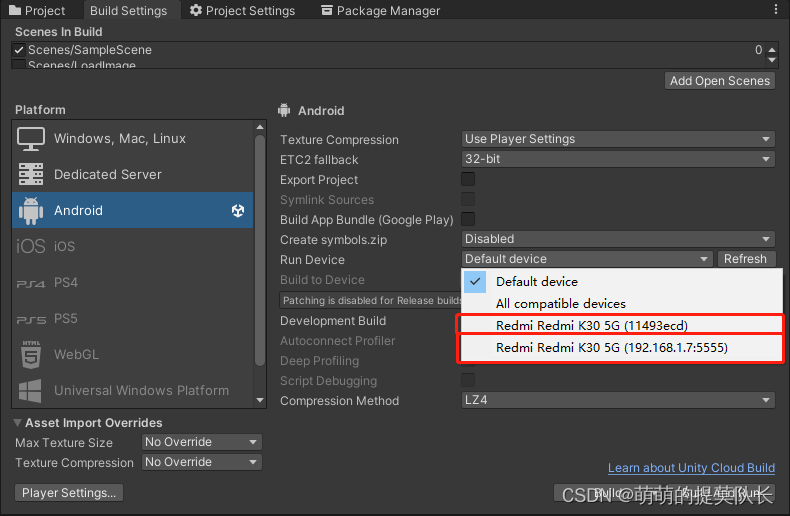Open the panel kebab menu icon
The width and height of the screenshot is (790, 516).
[x=777, y=9]
